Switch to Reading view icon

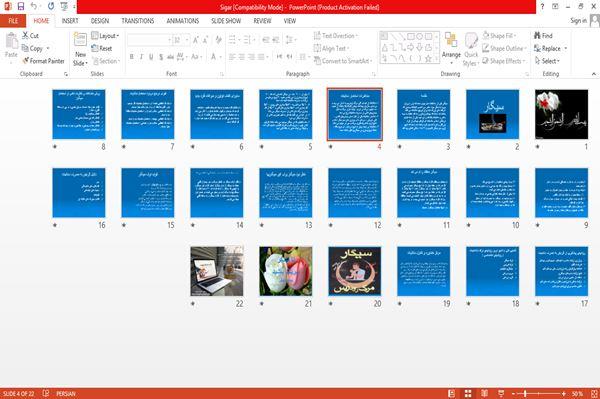(484, 394)
